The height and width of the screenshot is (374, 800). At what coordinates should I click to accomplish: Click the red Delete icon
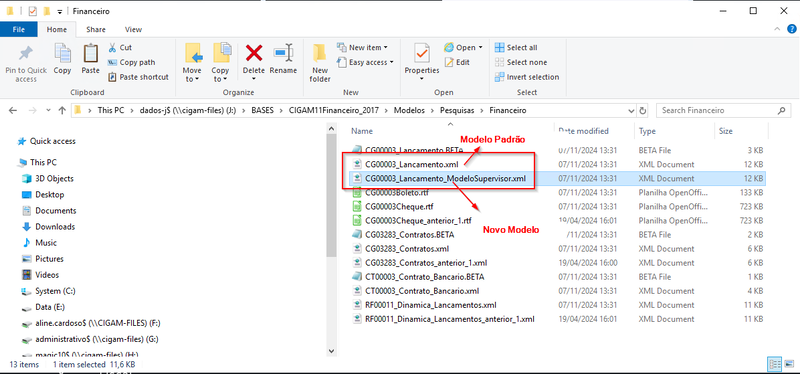coord(254,53)
